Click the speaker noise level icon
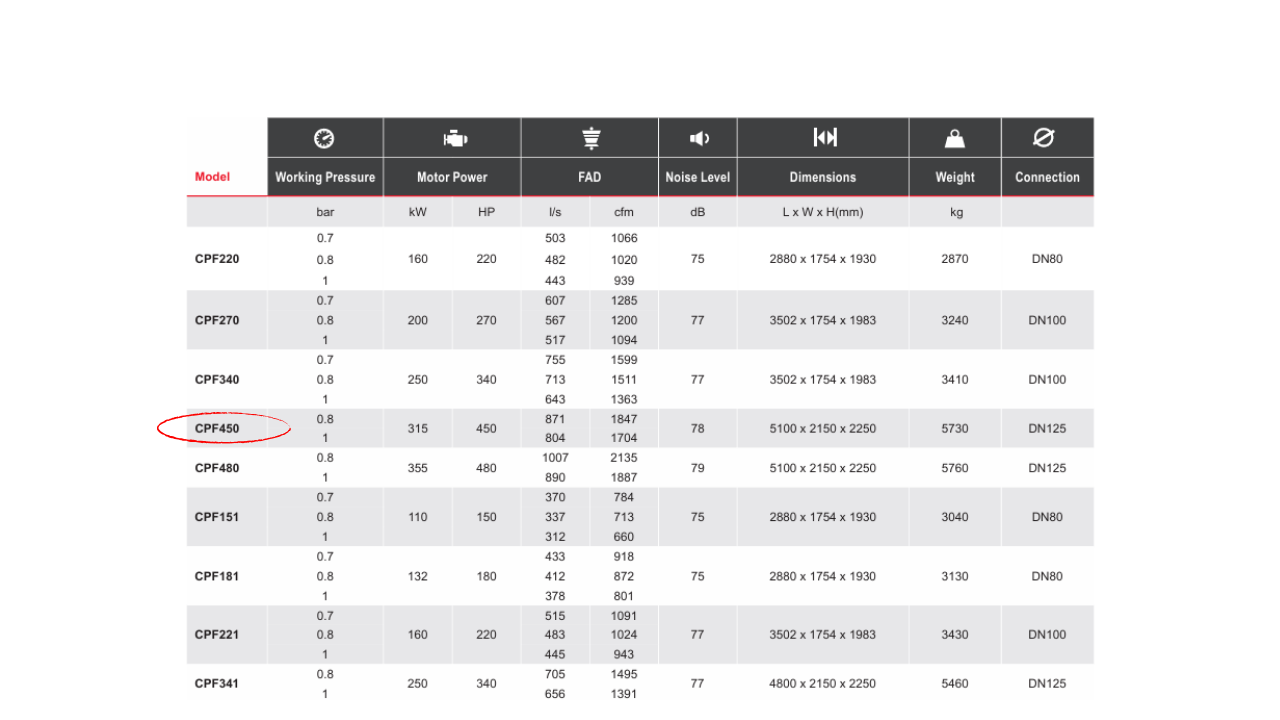This screenshot has height=720, width=1280. click(699, 138)
